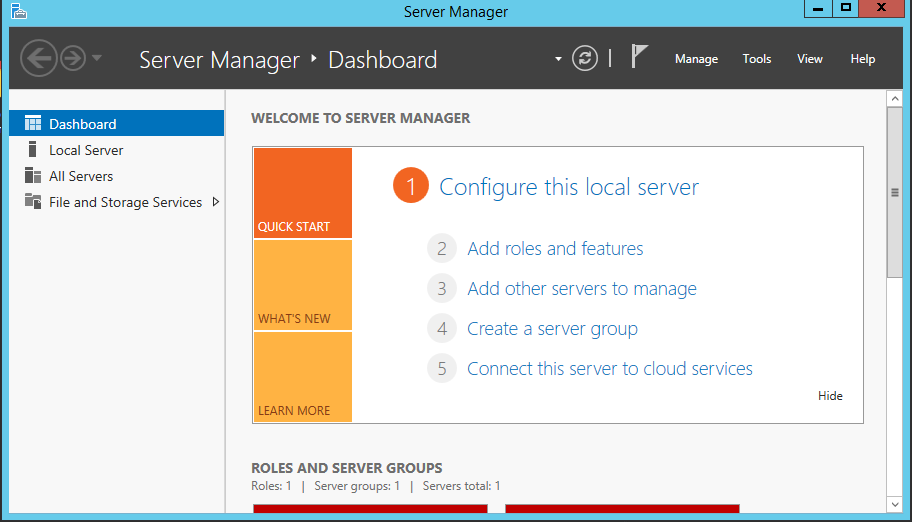Refresh the Server Manager dashboard
This screenshot has height=522, width=912.
click(x=585, y=58)
